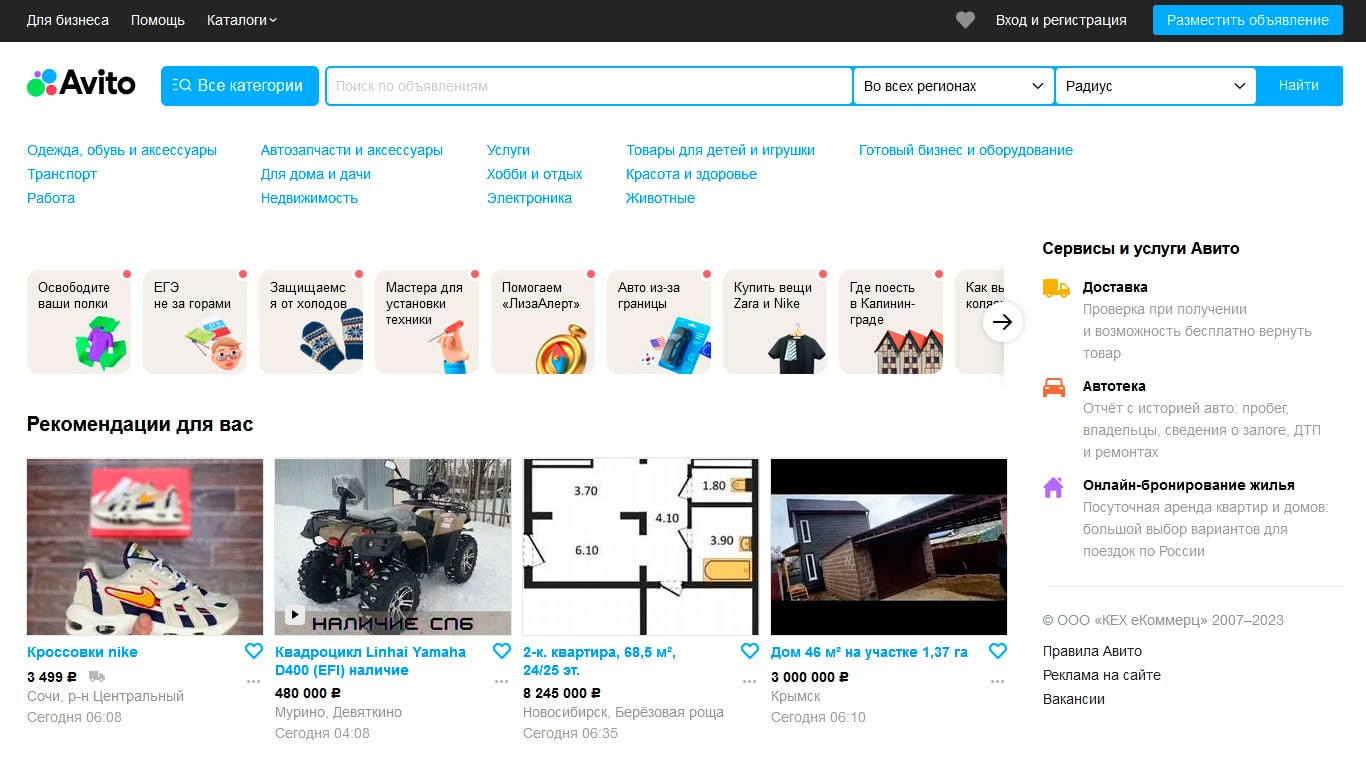Viewport: 1366px width, 759px height.
Task: Open the 2-к. квартира floor plan thumbnail
Action: pos(641,547)
